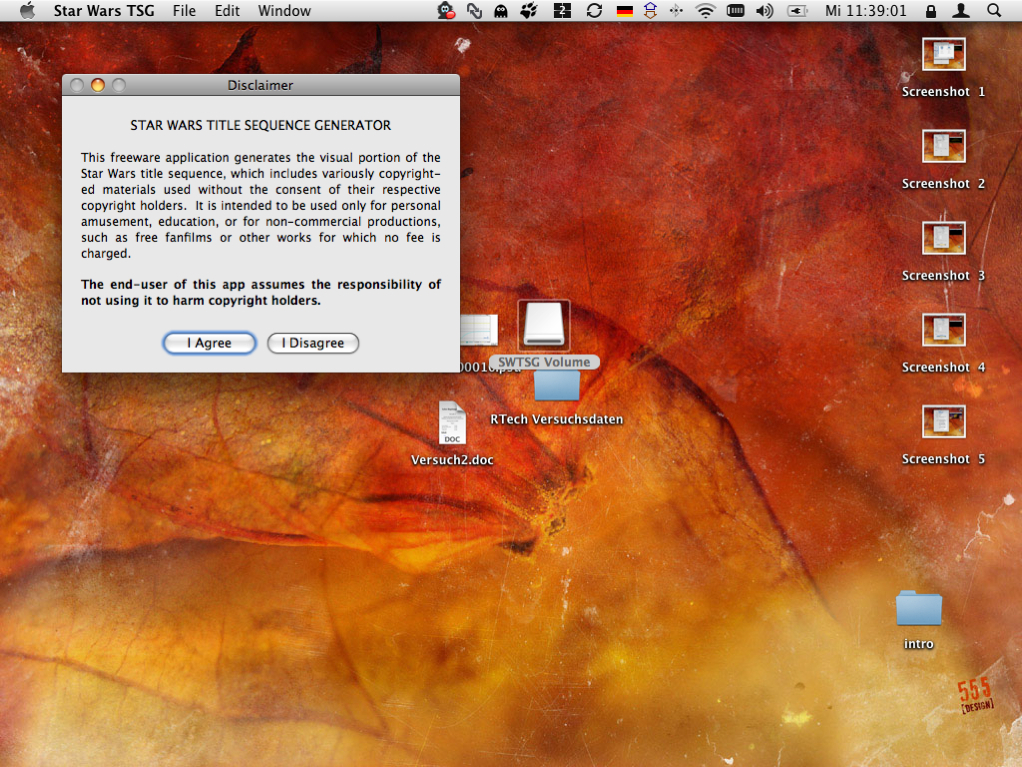
Task: Open the Wi-Fi status menu
Action: point(705,10)
